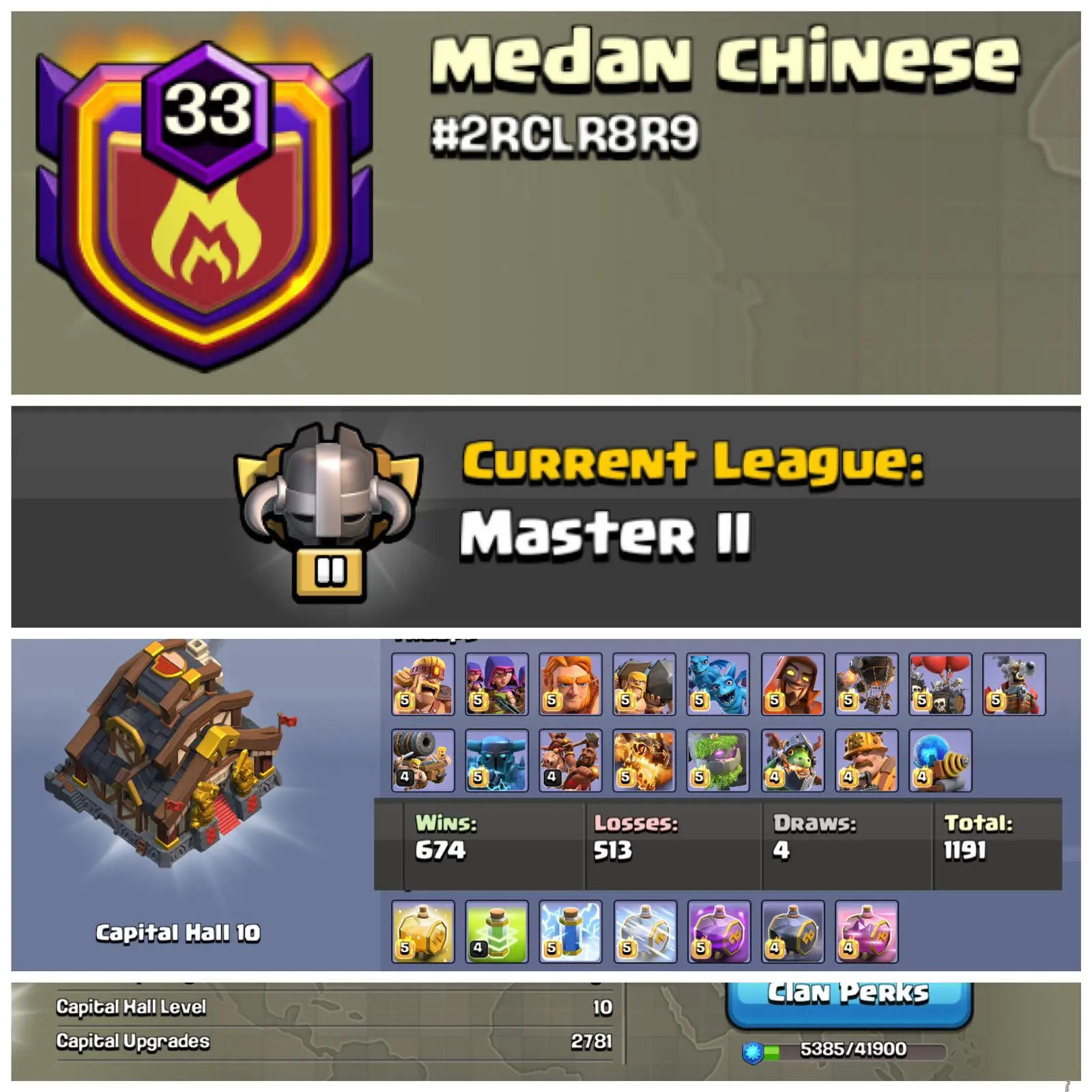Screen dimensions: 1092x1092
Task: Click the Lightning spell icon
Action: [571, 932]
